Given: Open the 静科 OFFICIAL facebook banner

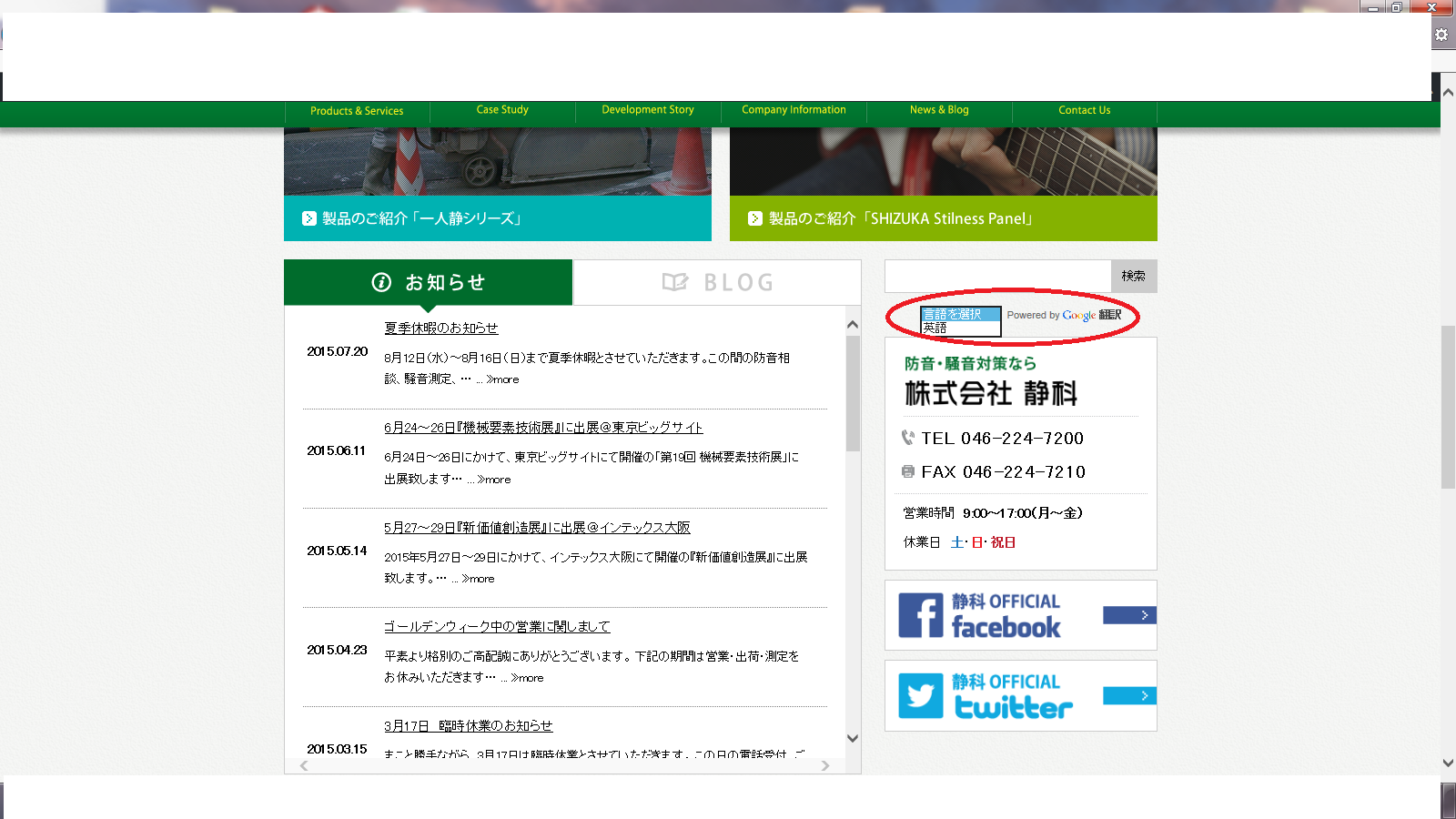Looking at the screenshot, I should (1021, 615).
